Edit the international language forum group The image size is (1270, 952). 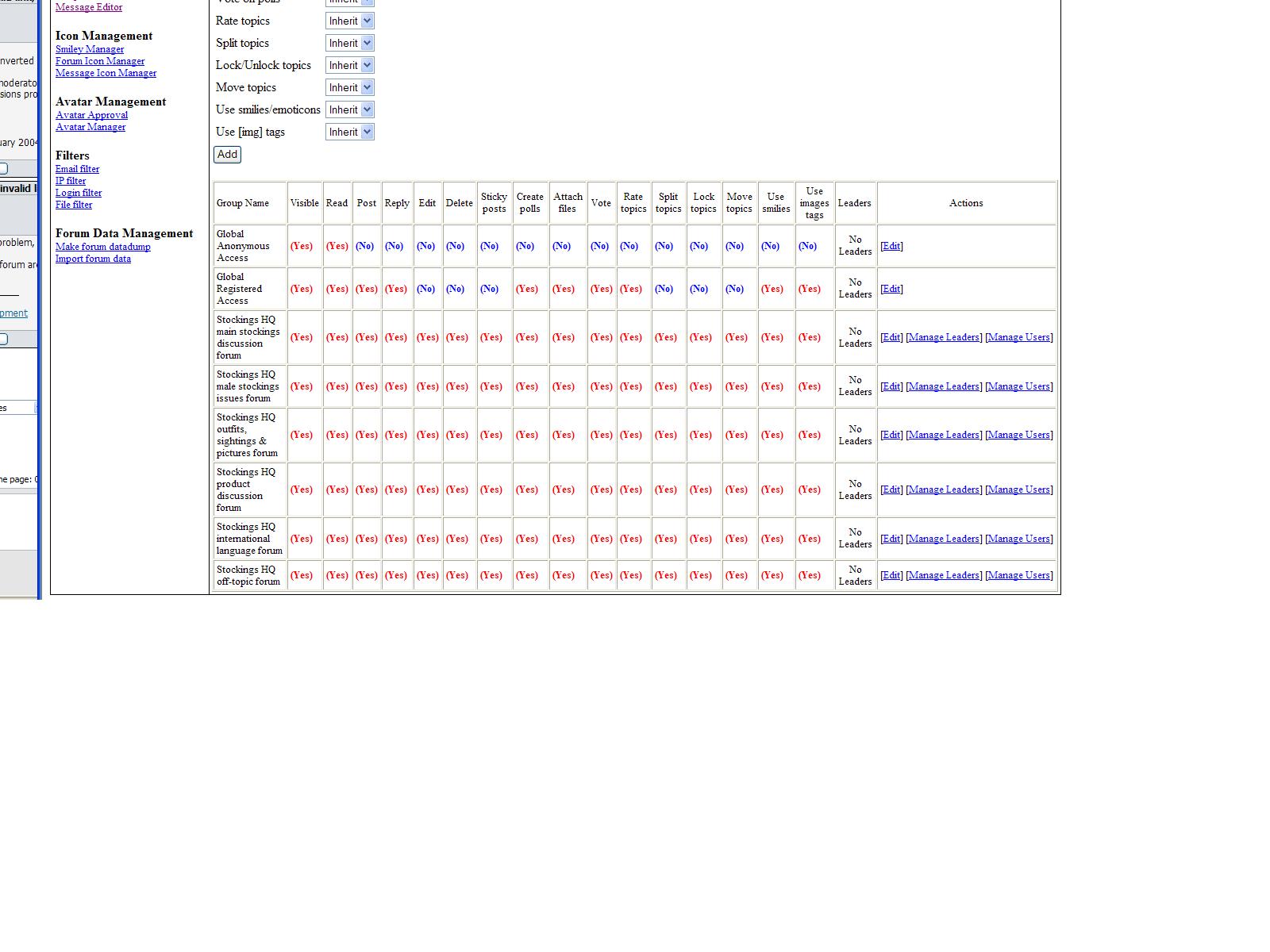[891, 539]
